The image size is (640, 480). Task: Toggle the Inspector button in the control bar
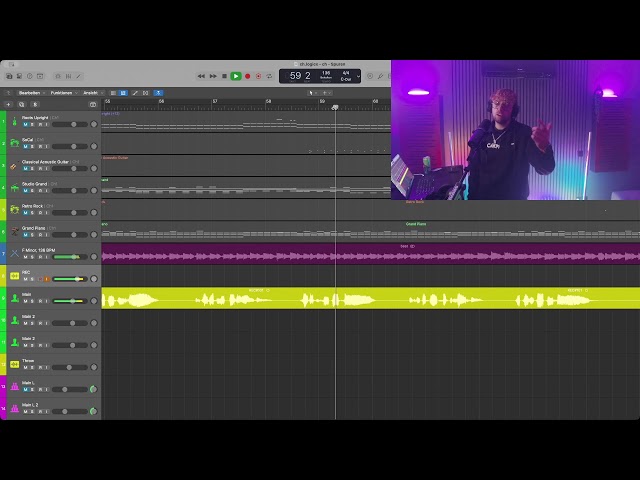(19, 76)
